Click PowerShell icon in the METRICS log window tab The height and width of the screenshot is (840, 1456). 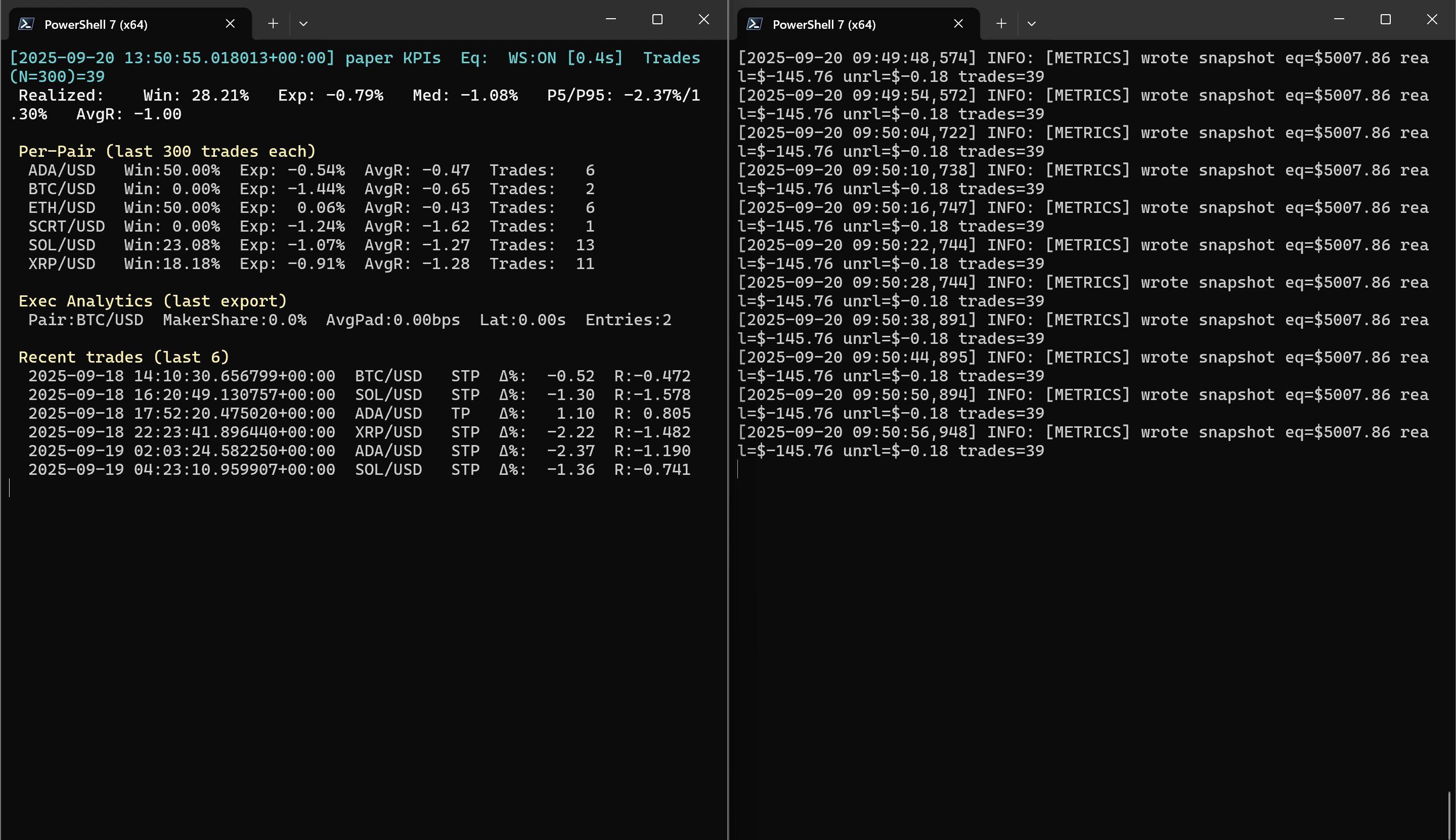[x=754, y=24]
